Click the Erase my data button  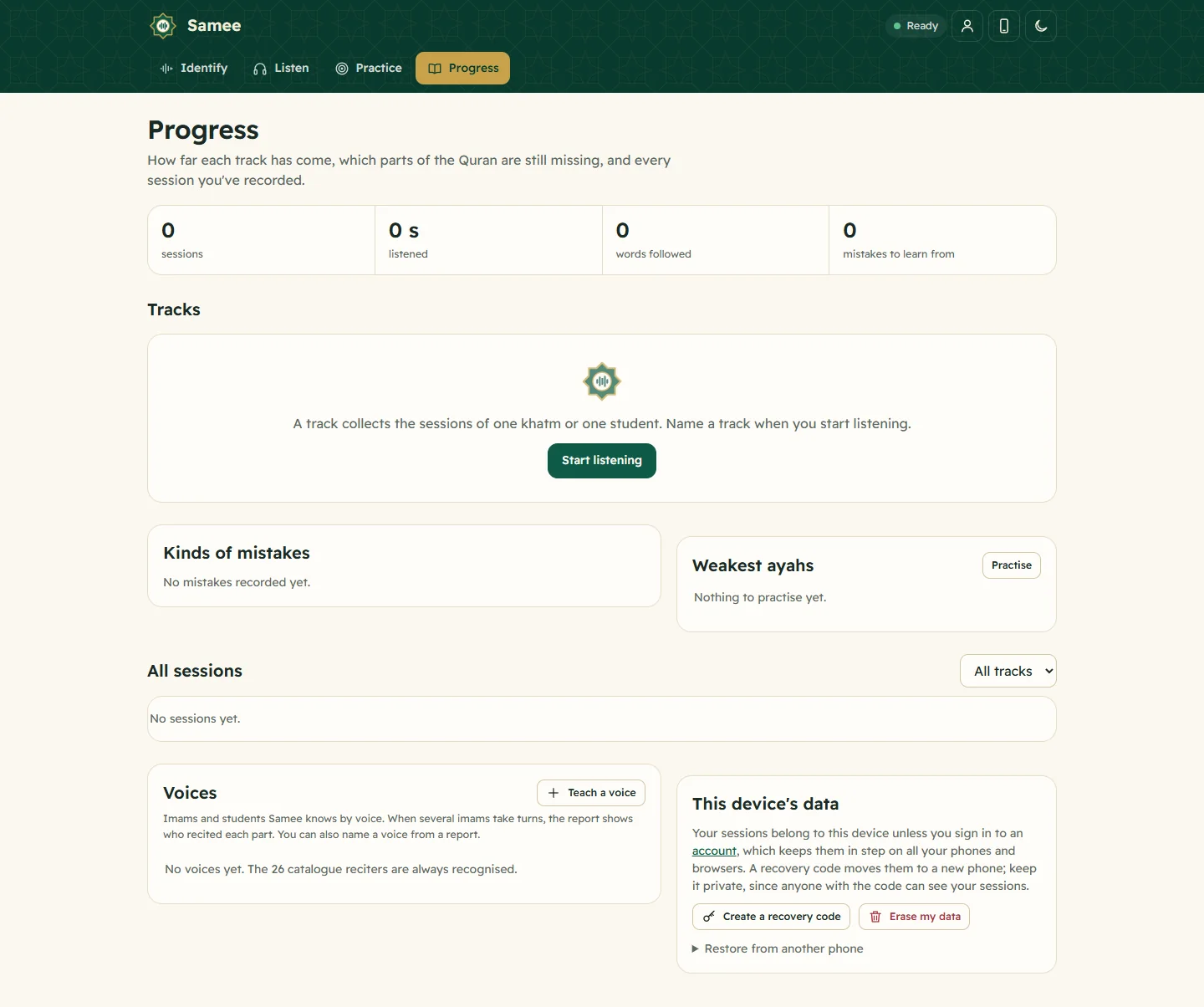[915, 917]
